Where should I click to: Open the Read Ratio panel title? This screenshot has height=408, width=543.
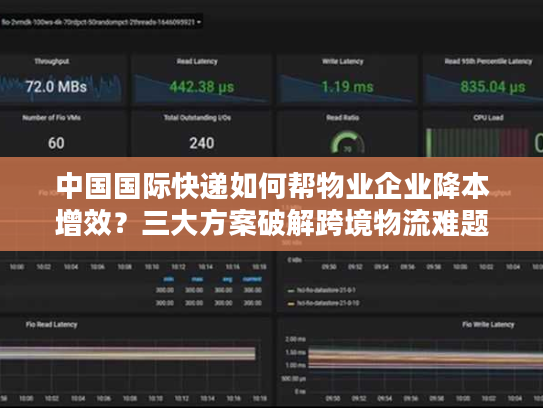[x=342, y=118]
